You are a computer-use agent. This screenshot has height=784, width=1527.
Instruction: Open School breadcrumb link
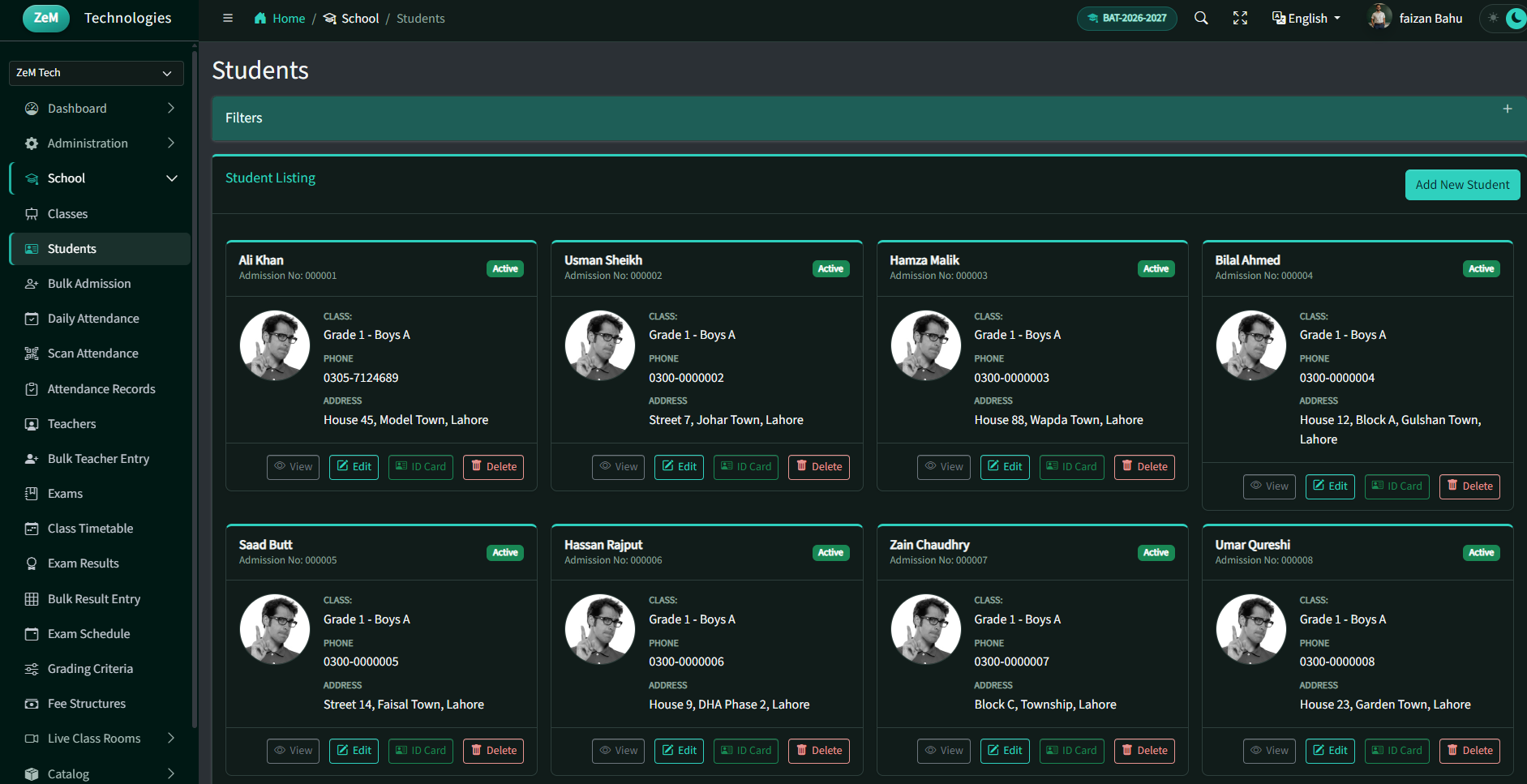coord(351,18)
